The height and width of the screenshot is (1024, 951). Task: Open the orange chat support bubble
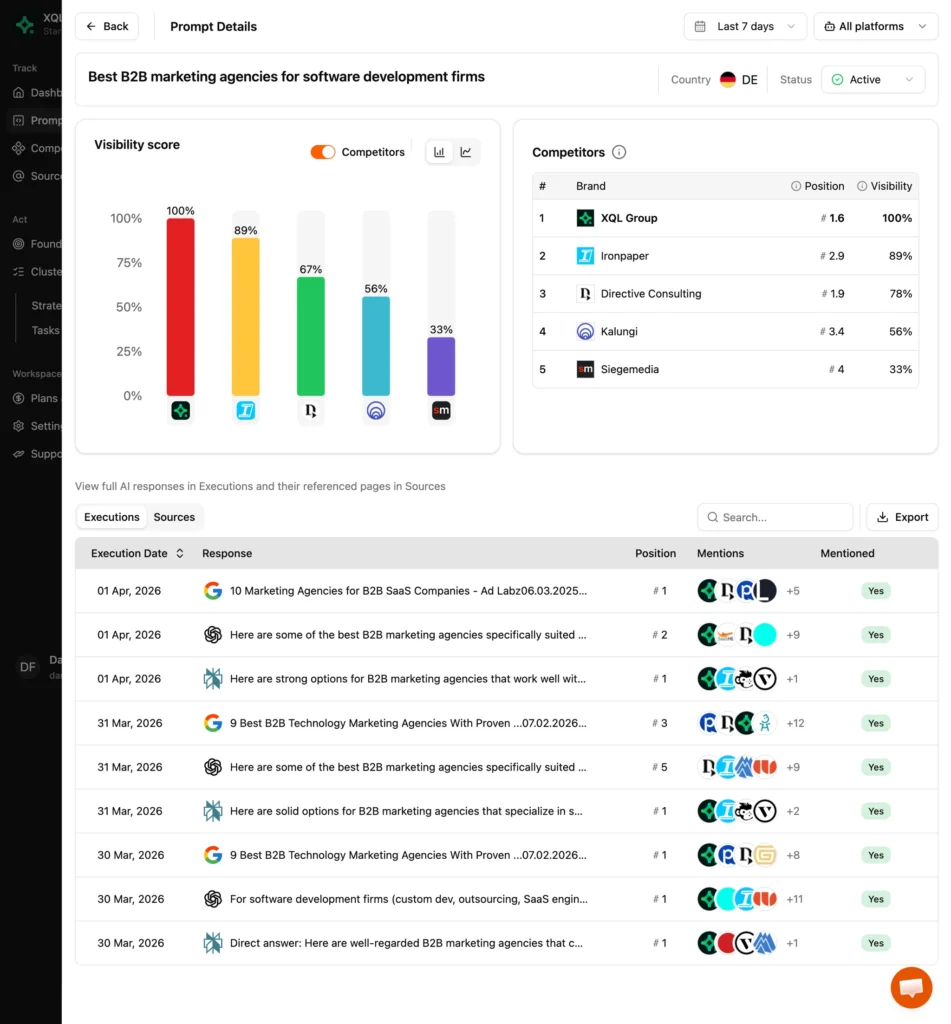910,987
